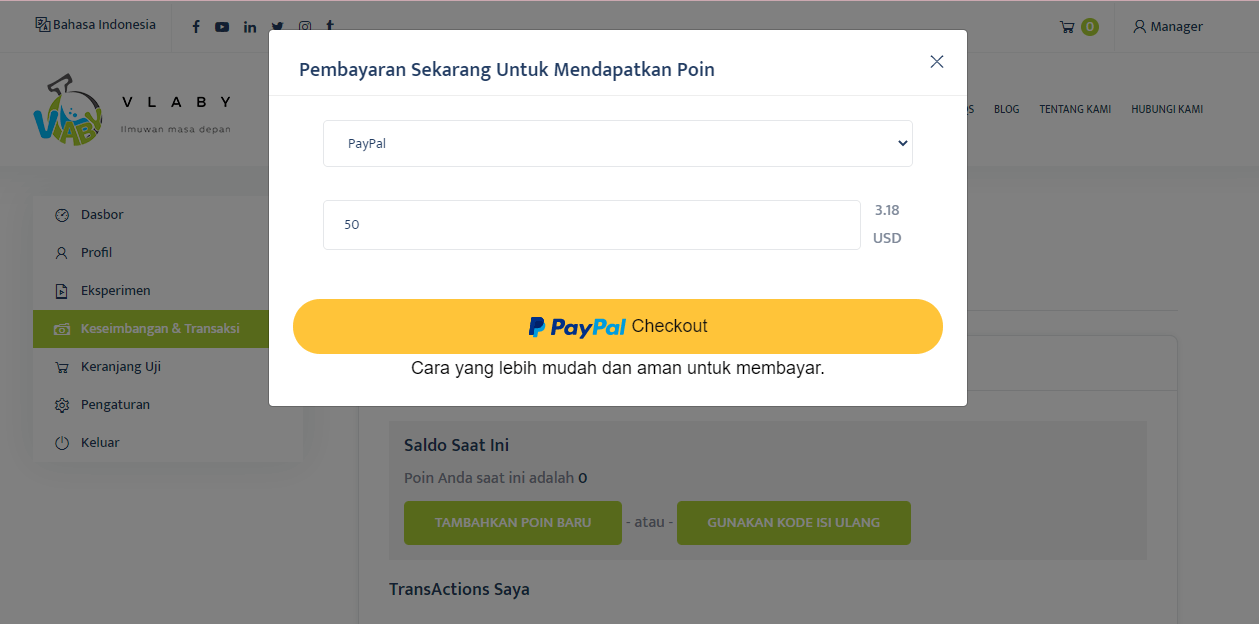Image resolution: width=1259 pixels, height=624 pixels.
Task: Open the Dasbor dashboard icon
Action: [x=60, y=214]
